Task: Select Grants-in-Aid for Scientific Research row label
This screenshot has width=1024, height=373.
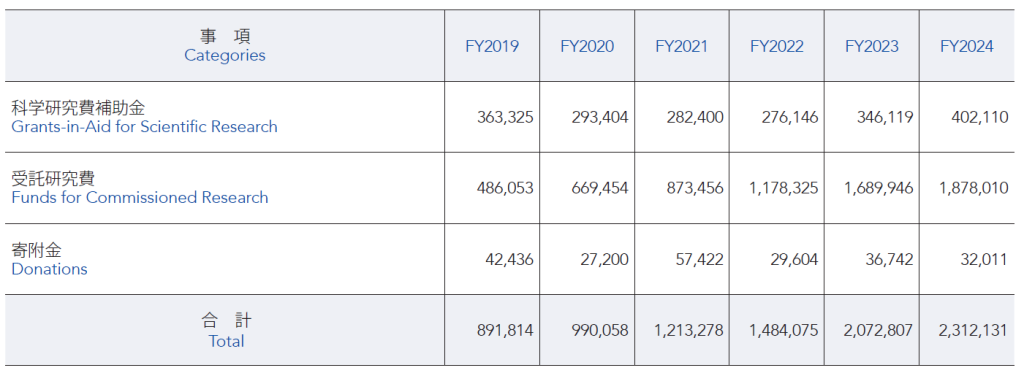Action: click(144, 127)
